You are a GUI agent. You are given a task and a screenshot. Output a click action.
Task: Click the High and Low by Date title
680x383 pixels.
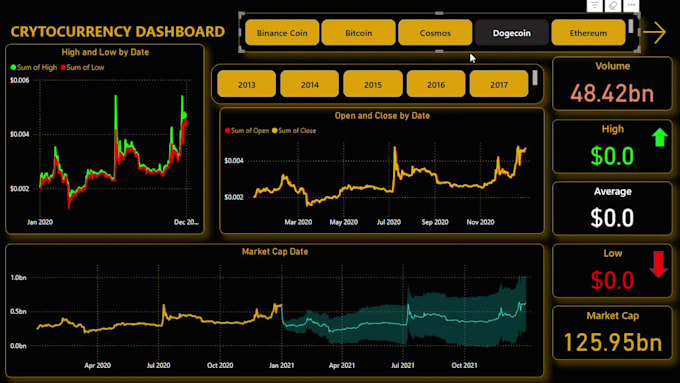click(105, 52)
